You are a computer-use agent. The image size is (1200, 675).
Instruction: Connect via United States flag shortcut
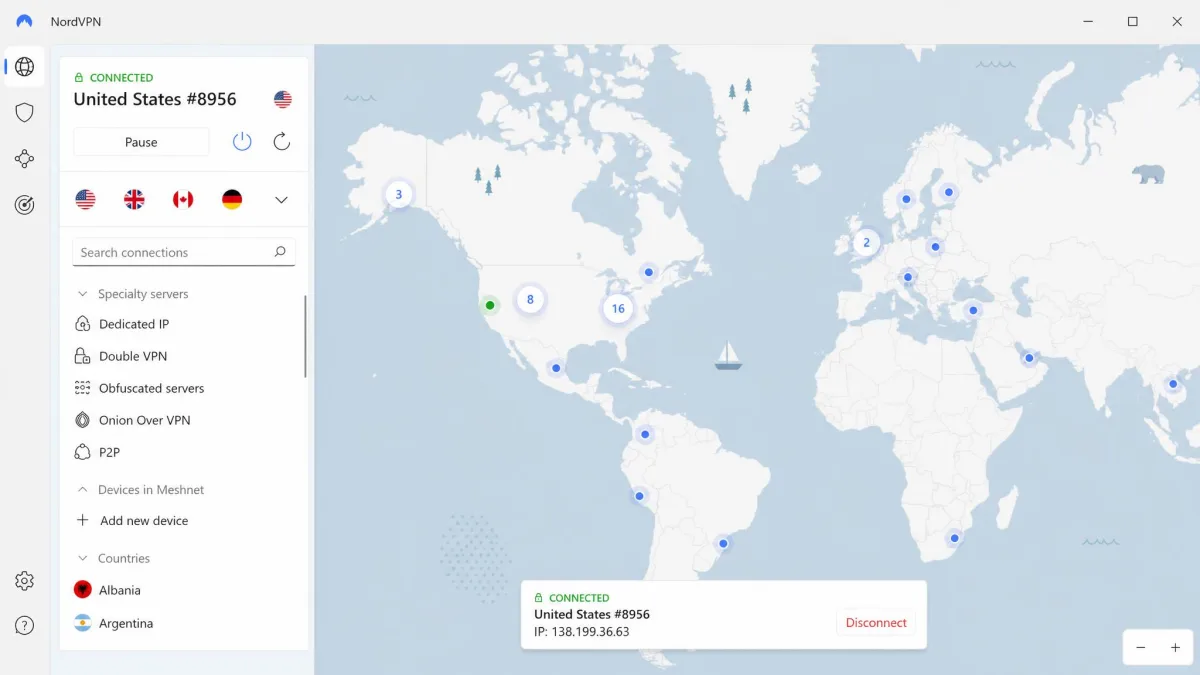[x=86, y=200]
